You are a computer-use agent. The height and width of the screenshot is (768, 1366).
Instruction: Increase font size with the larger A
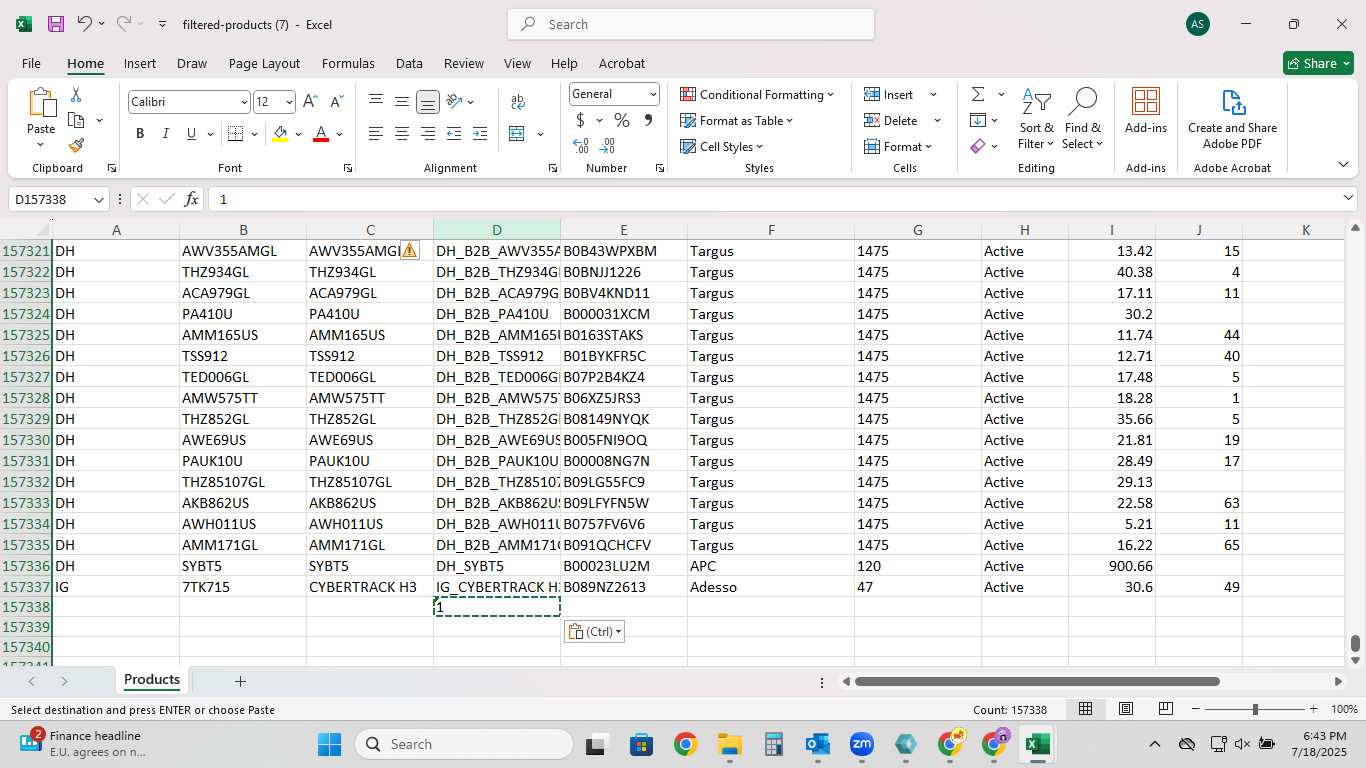[x=310, y=102]
